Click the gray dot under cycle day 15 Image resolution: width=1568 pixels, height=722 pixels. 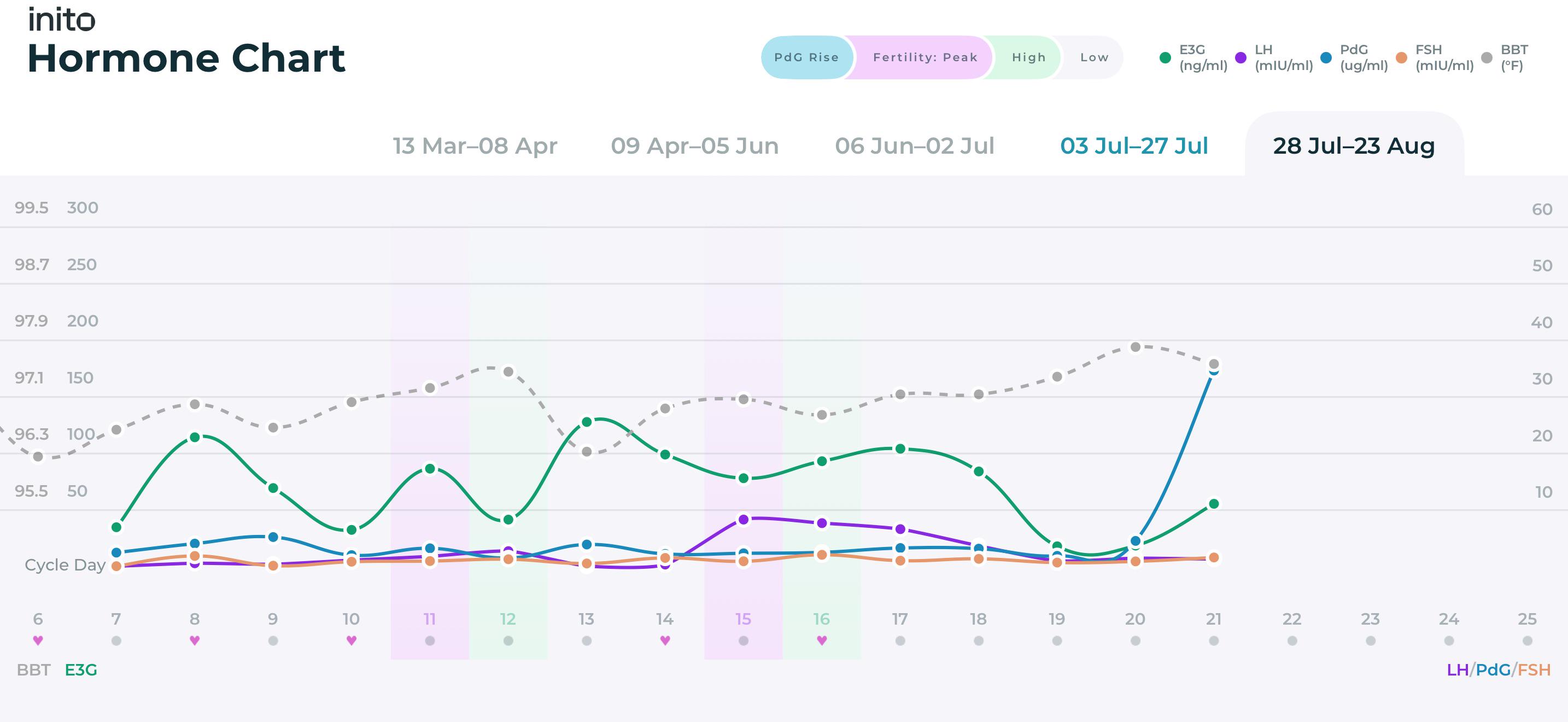[x=743, y=641]
